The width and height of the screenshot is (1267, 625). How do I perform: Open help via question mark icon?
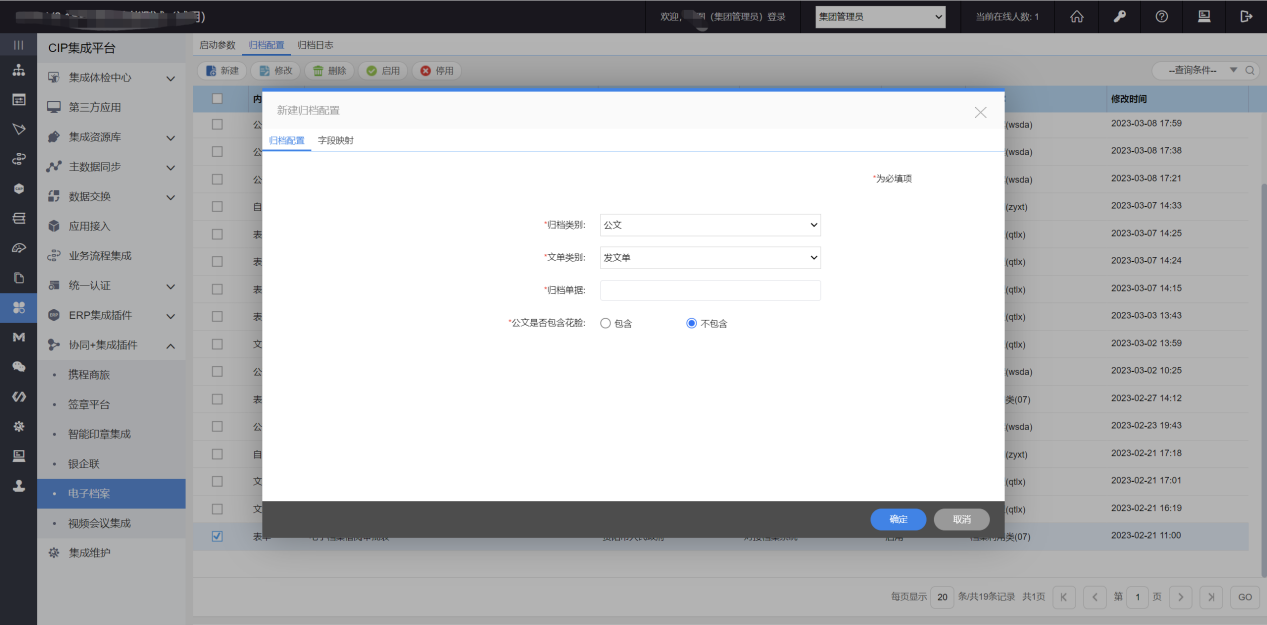tap(1161, 16)
